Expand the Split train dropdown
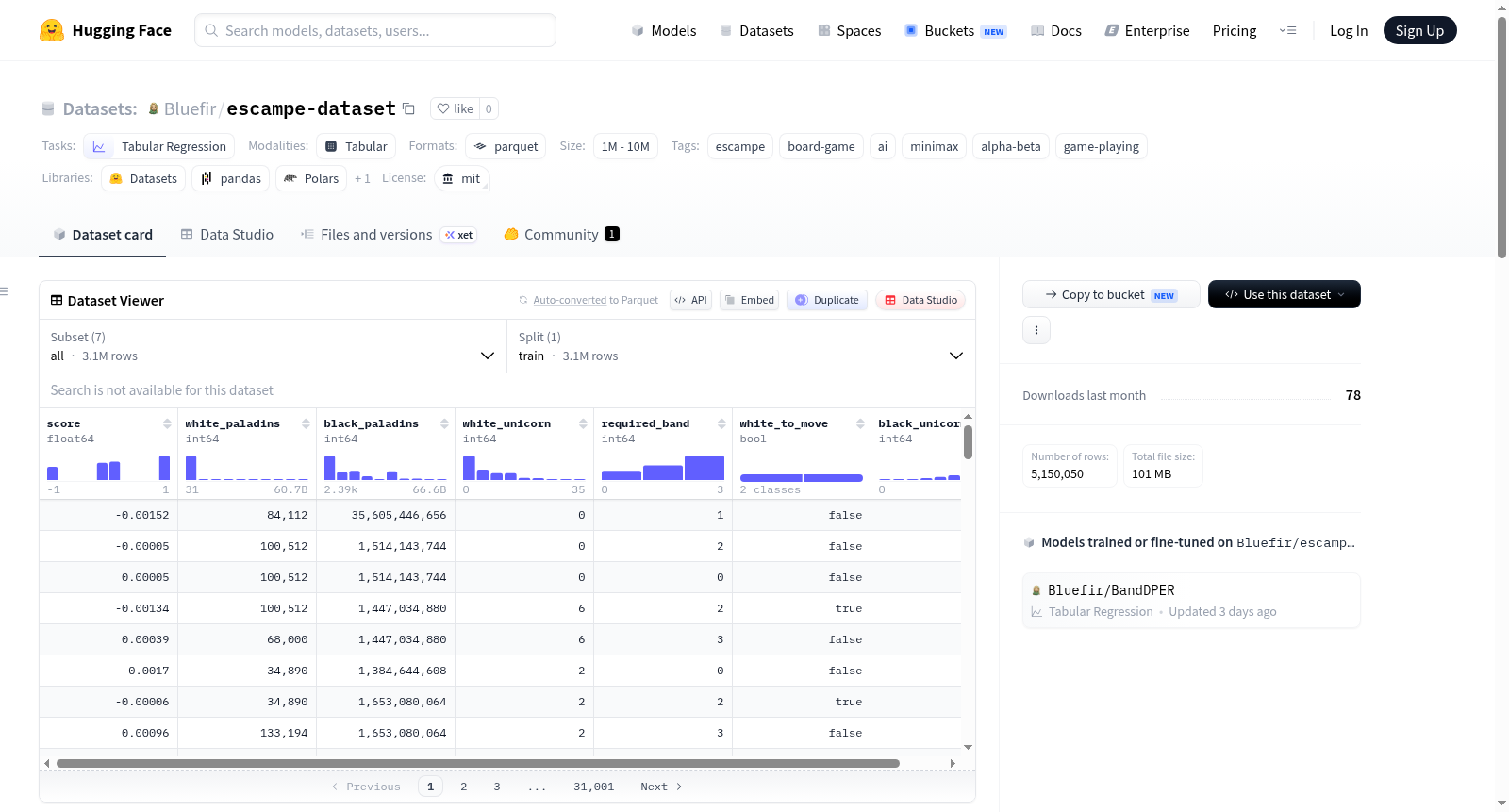 (x=740, y=346)
